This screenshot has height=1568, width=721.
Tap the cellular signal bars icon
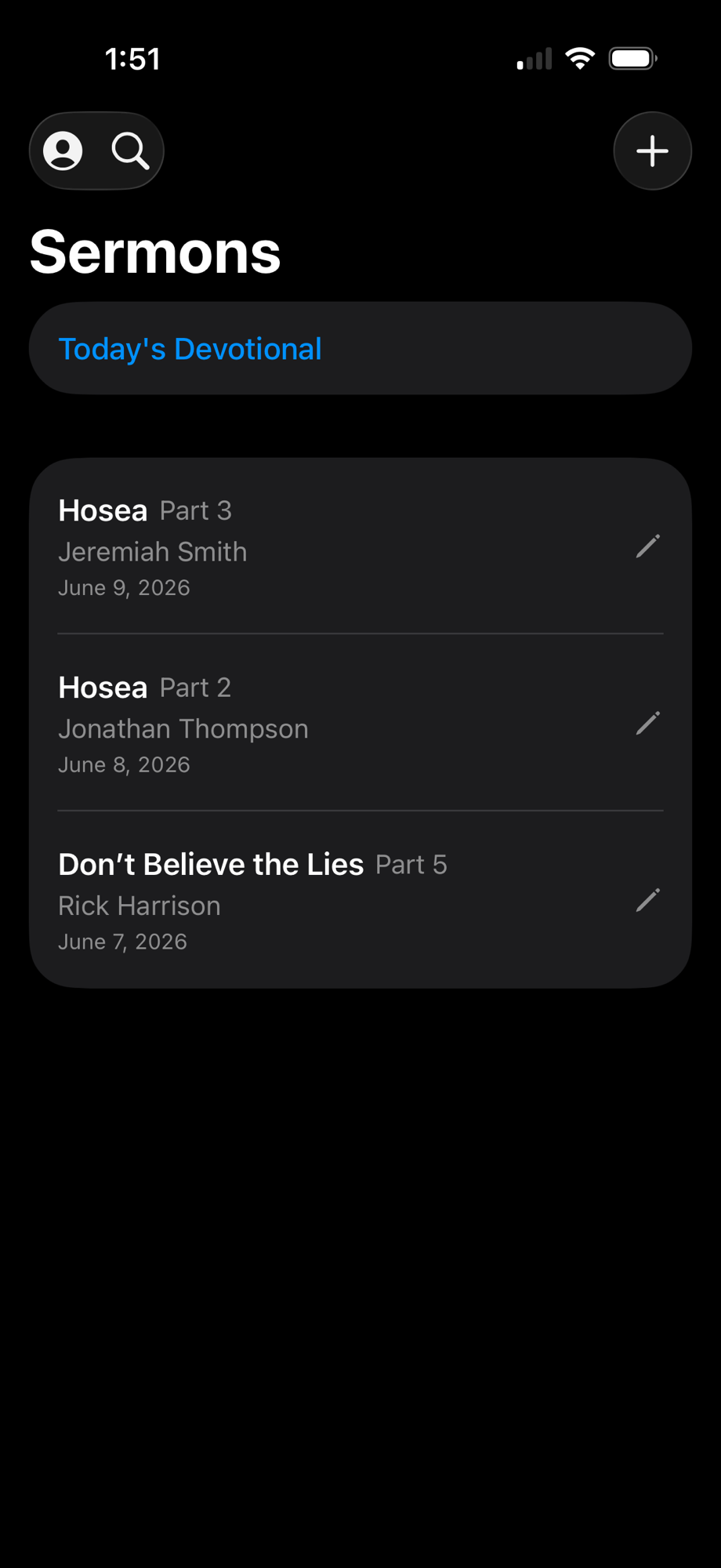click(534, 60)
